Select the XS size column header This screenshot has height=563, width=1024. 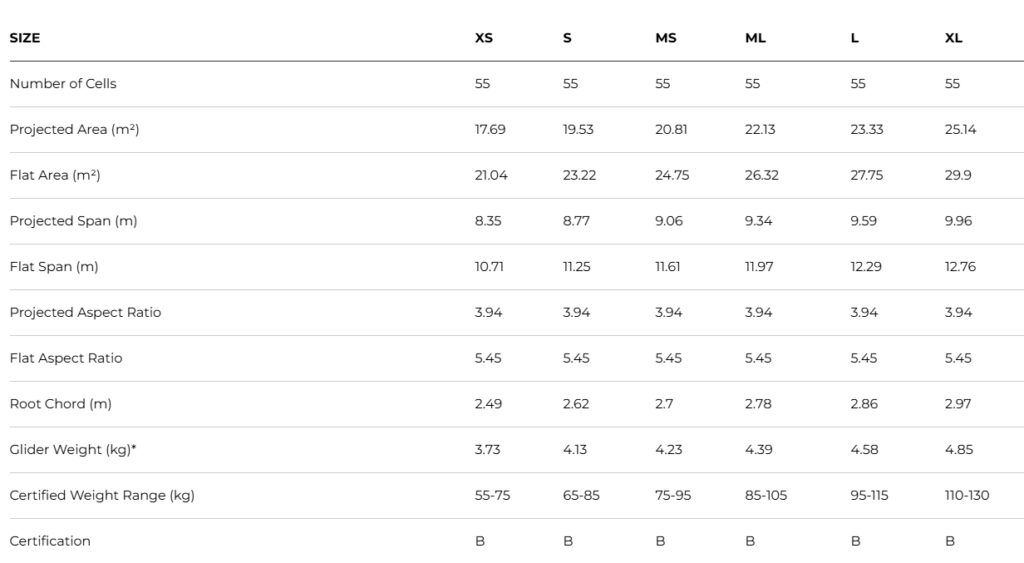click(x=484, y=38)
